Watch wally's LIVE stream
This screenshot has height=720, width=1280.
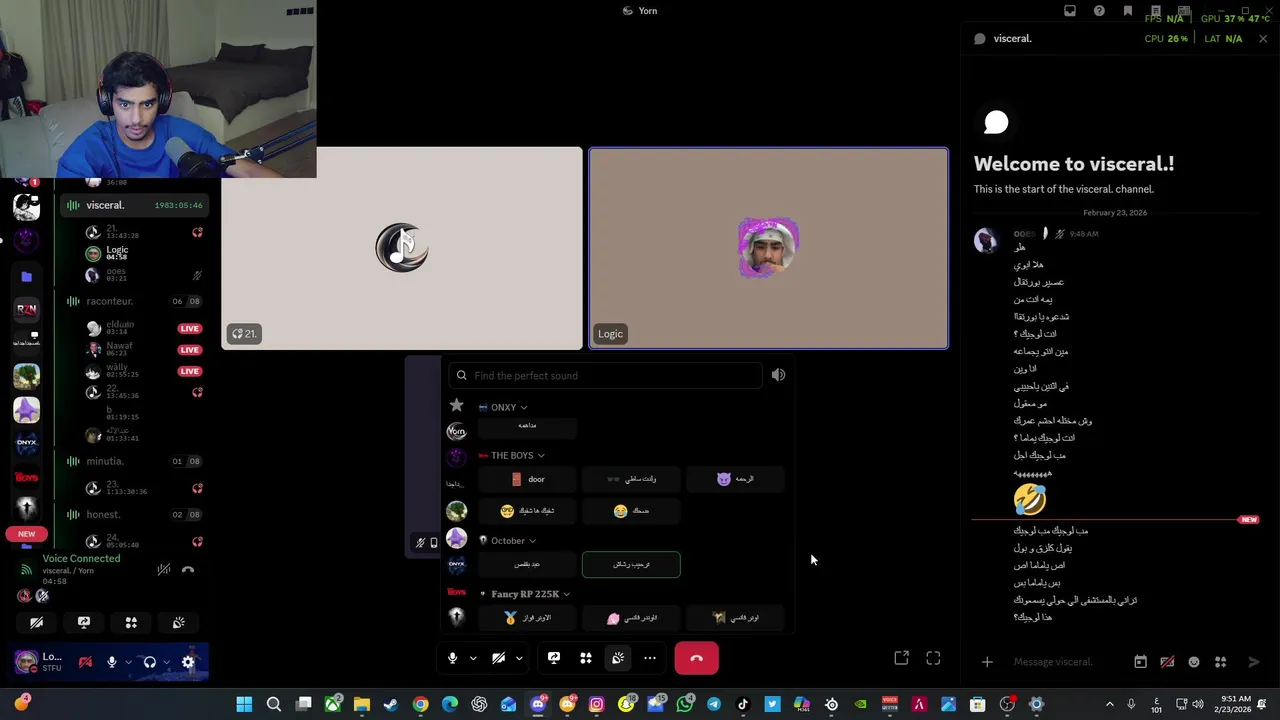pos(189,371)
